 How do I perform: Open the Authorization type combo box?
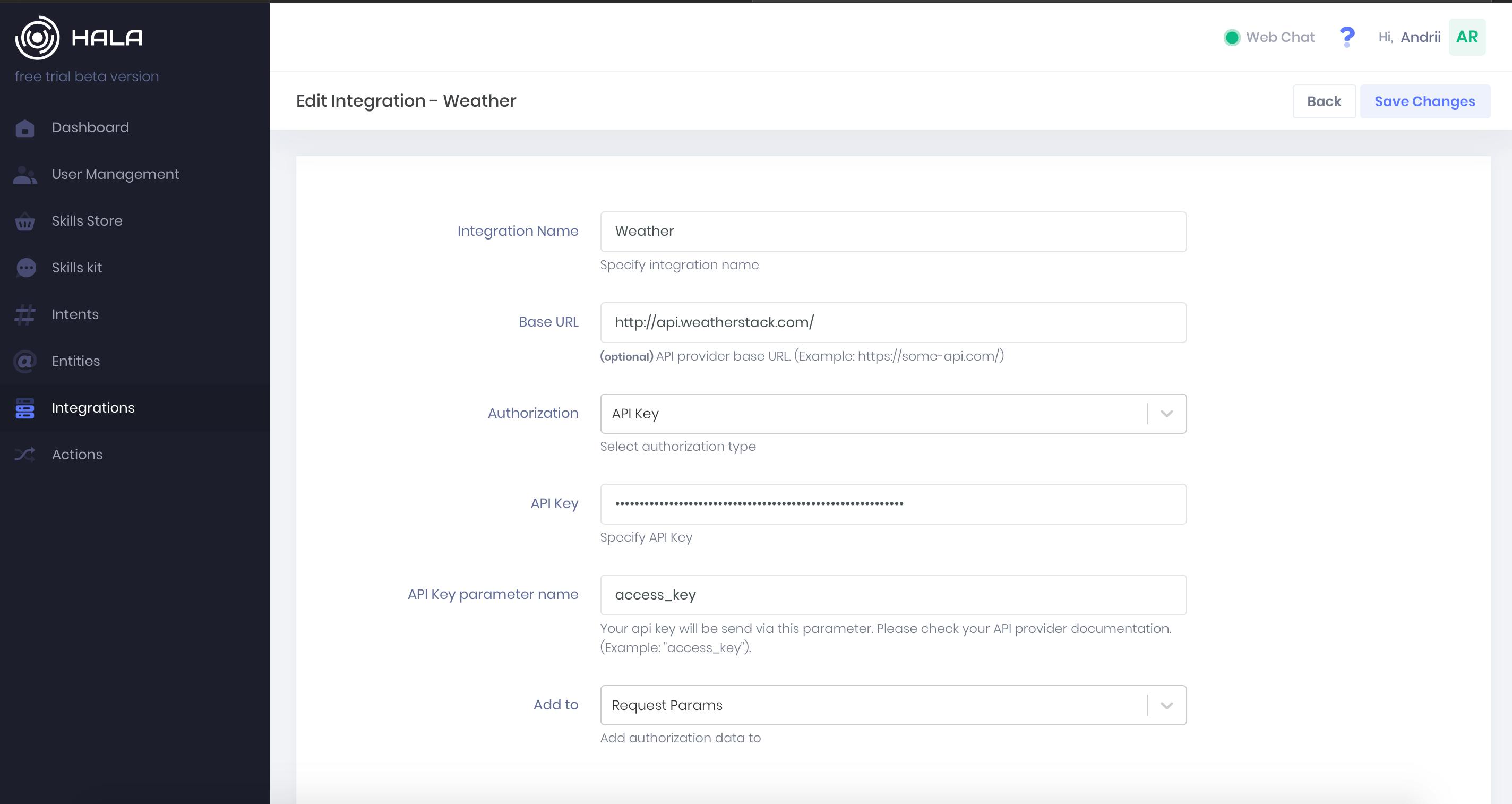[893, 414]
